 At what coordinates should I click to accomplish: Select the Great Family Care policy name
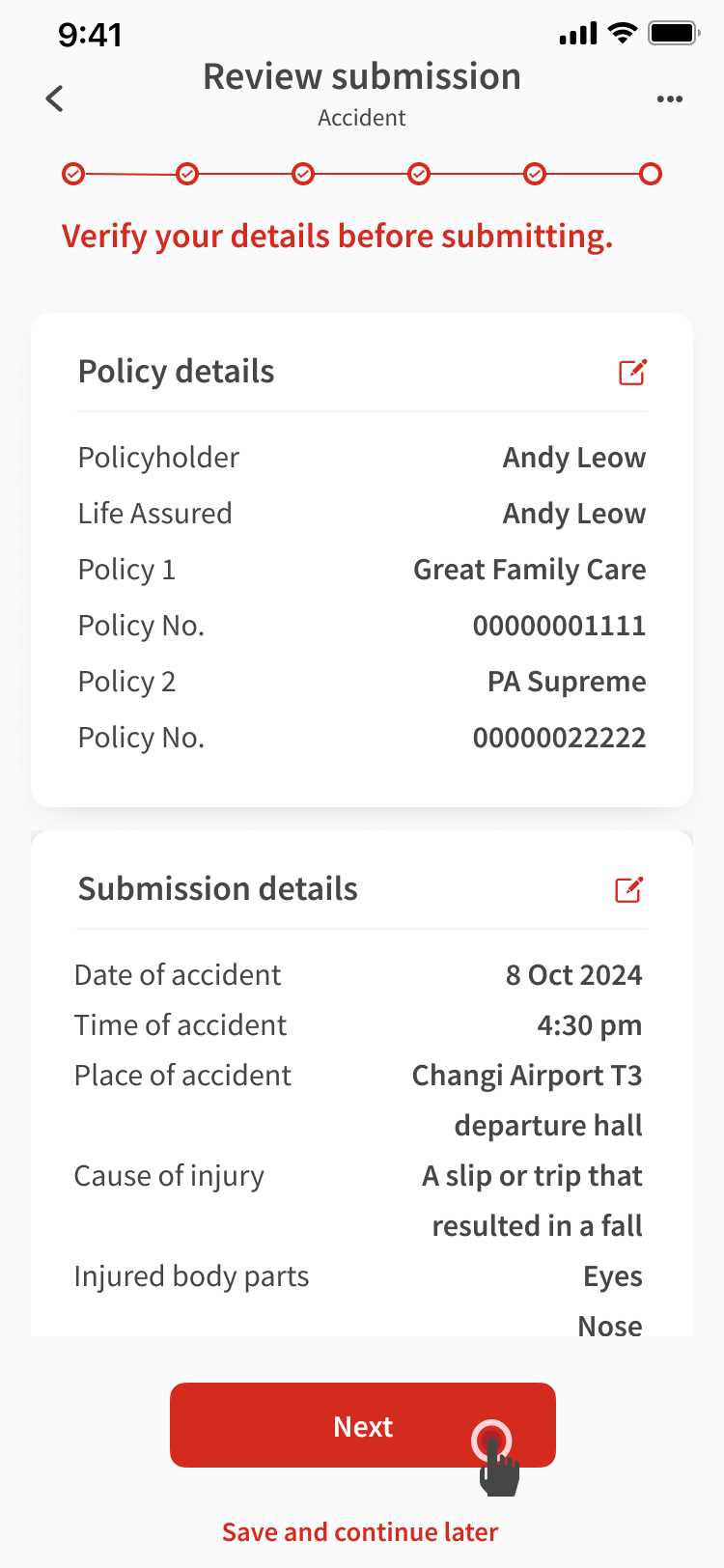[529, 570]
